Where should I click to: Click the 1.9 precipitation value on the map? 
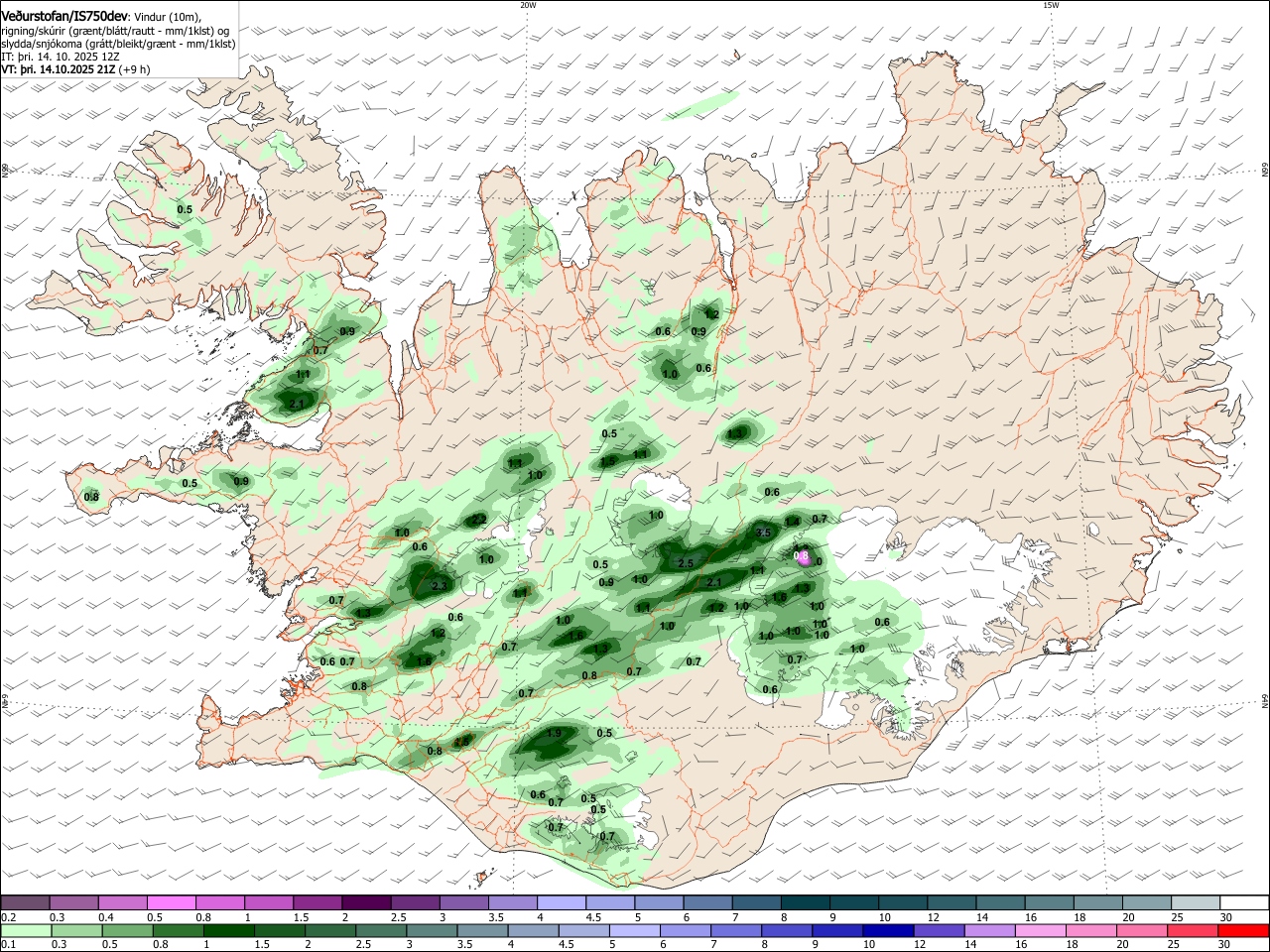(x=555, y=733)
